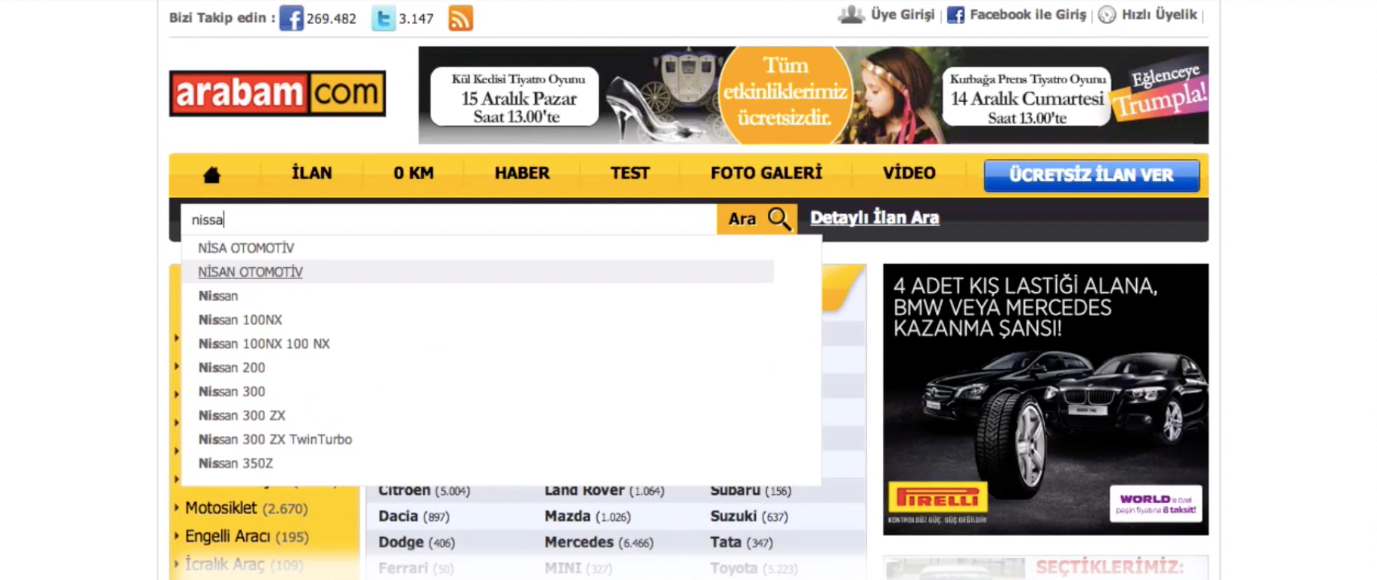Select the Nissan 300 ZX suggestion
Viewport: 1377px width, 580px height.
tap(242, 416)
